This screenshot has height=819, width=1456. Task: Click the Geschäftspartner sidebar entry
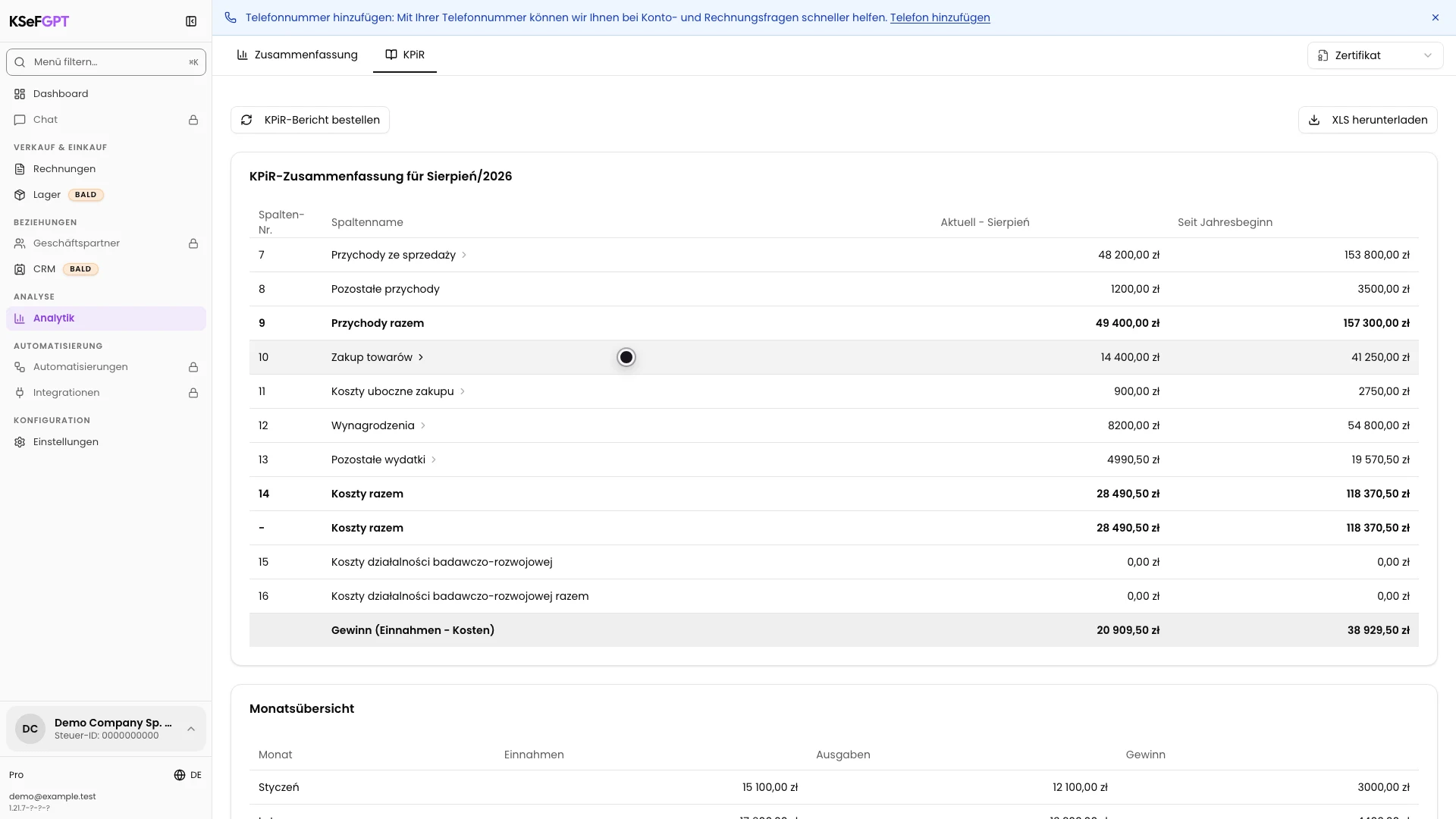pos(106,243)
